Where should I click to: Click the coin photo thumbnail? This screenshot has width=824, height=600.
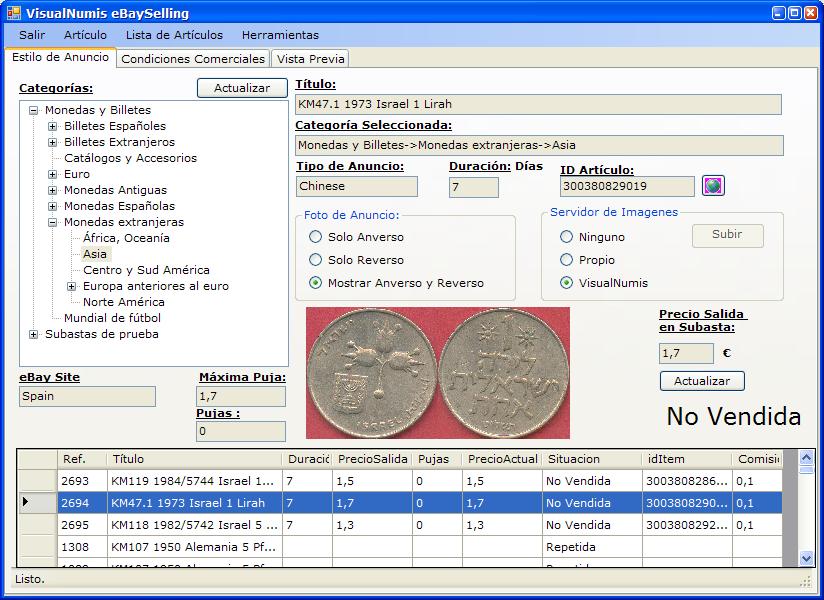[438, 373]
